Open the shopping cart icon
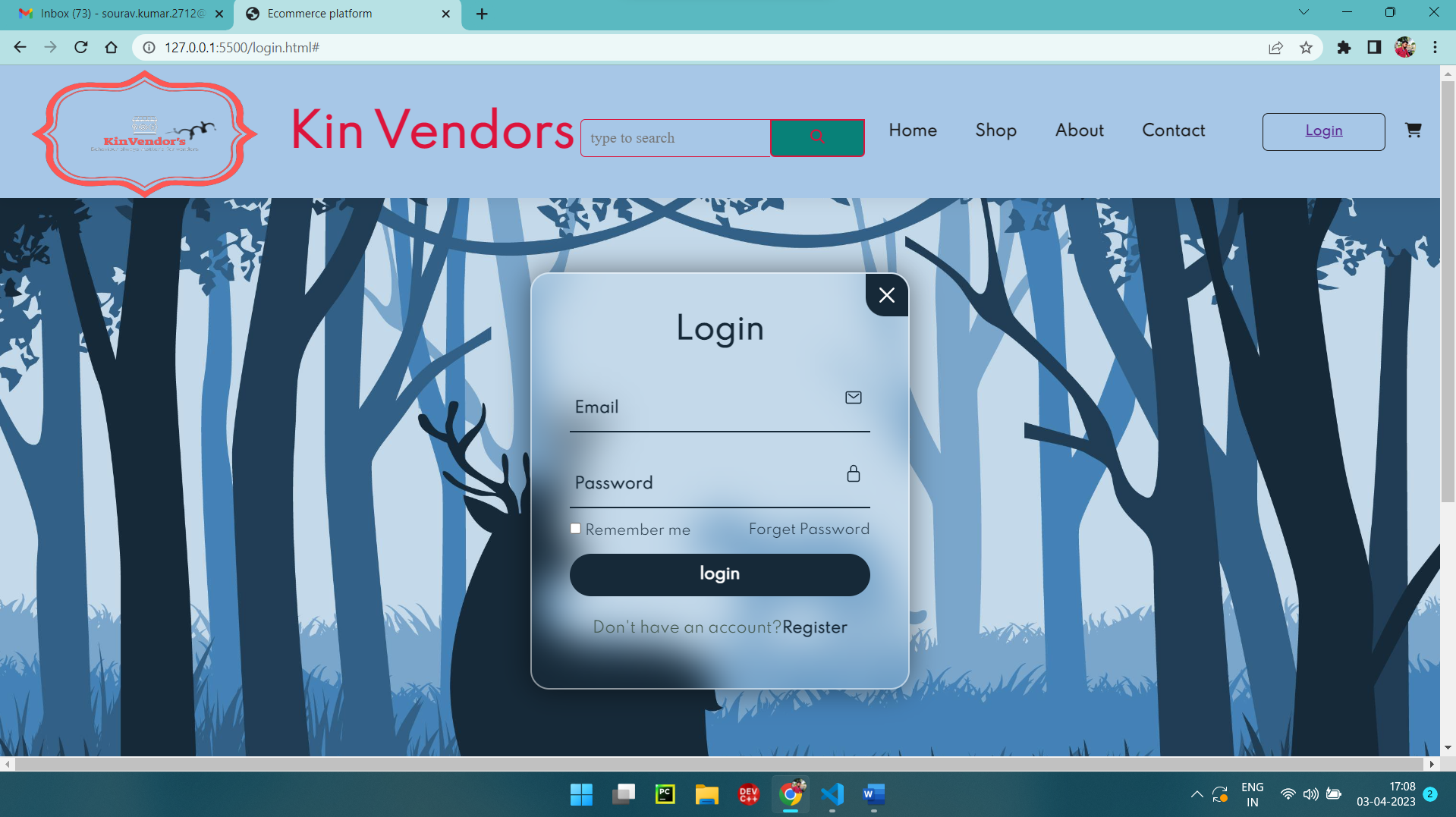Image resolution: width=1456 pixels, height=817 pixels. click(1414, 130)
